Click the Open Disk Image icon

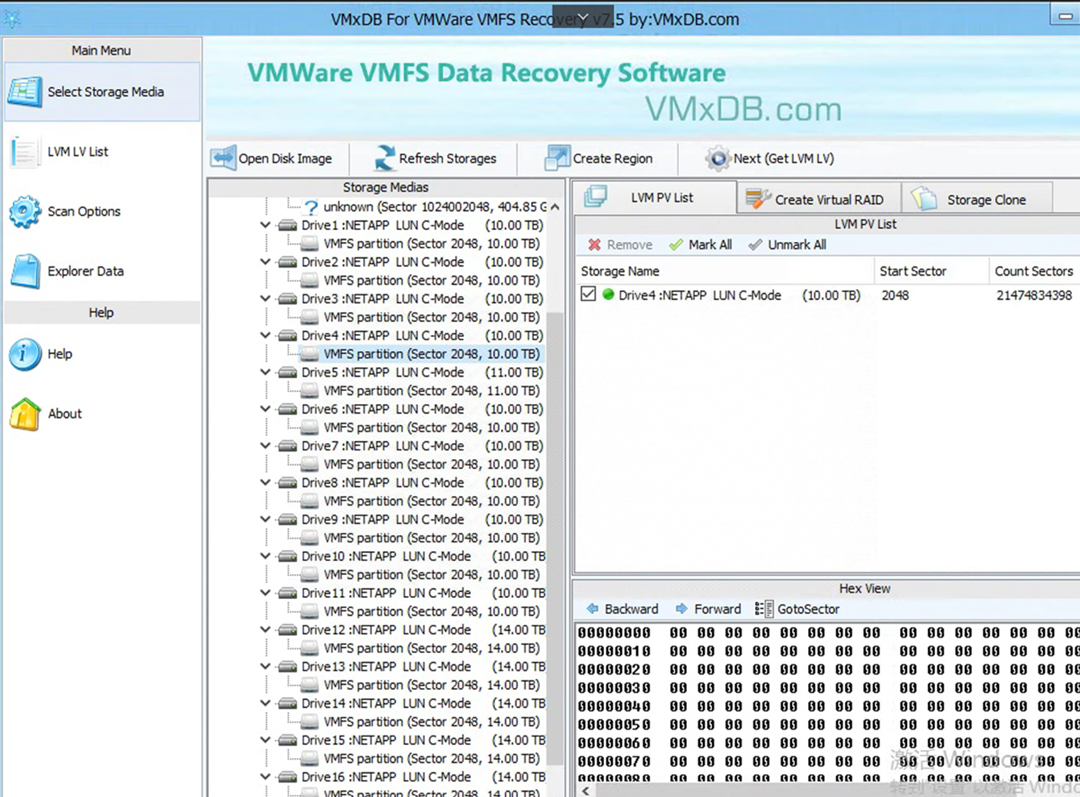click(x=223, y=158)
